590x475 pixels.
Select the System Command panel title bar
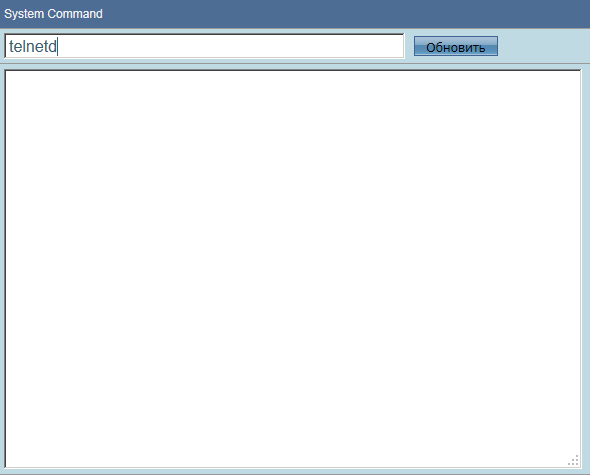coord(295,14)
